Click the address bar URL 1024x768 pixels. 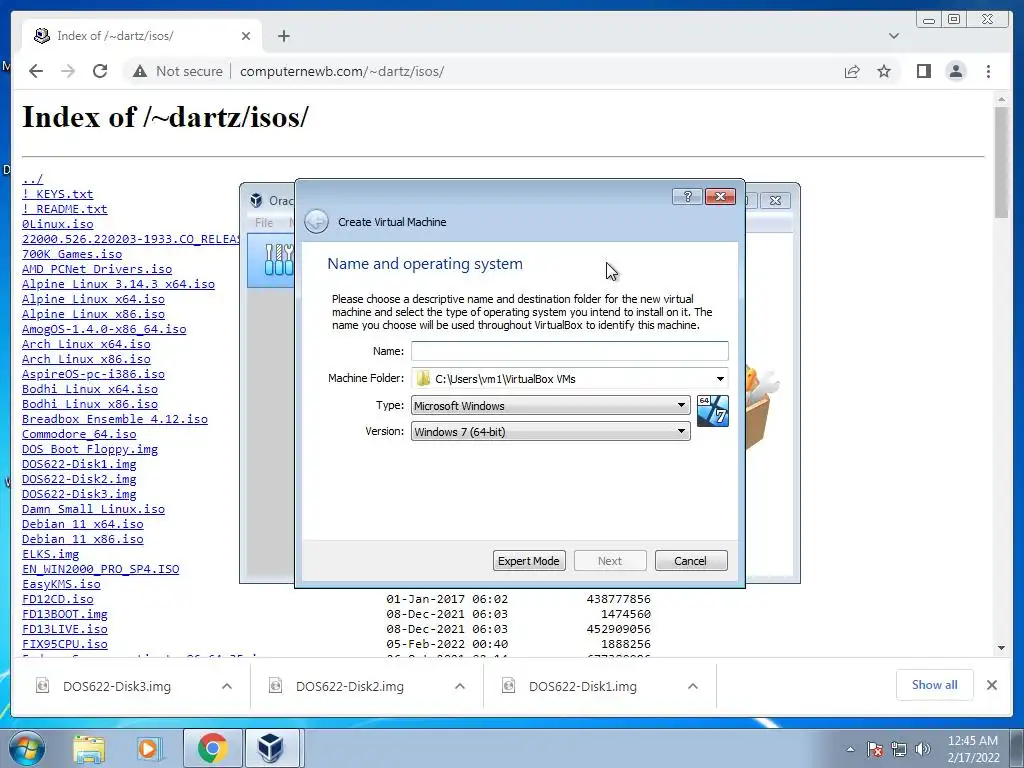[342, 71]
